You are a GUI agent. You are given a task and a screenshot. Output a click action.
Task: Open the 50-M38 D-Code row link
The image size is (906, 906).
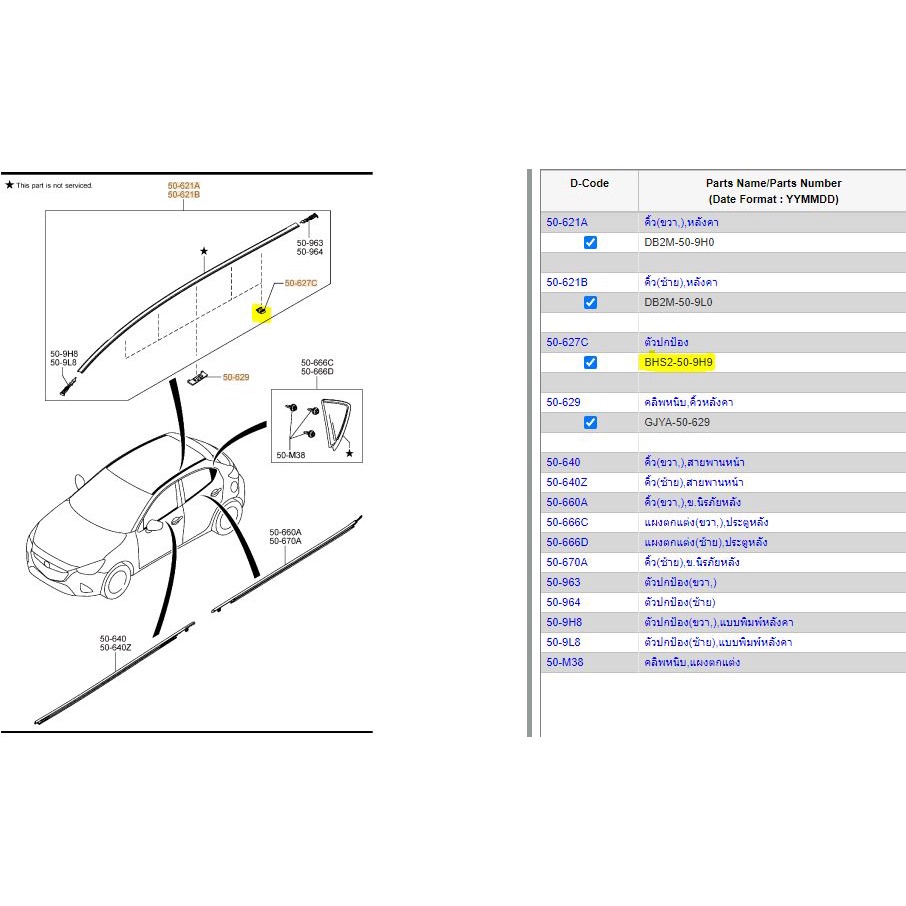pyautogui.click(x=565, y=662)
